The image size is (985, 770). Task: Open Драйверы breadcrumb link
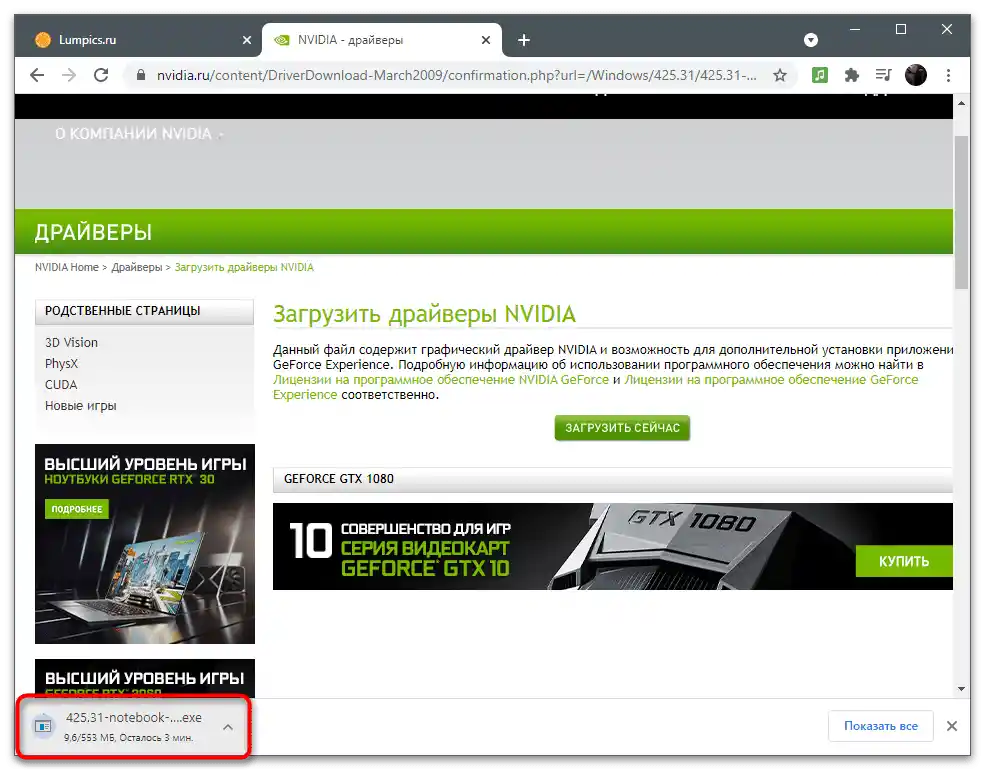(137, 267)
